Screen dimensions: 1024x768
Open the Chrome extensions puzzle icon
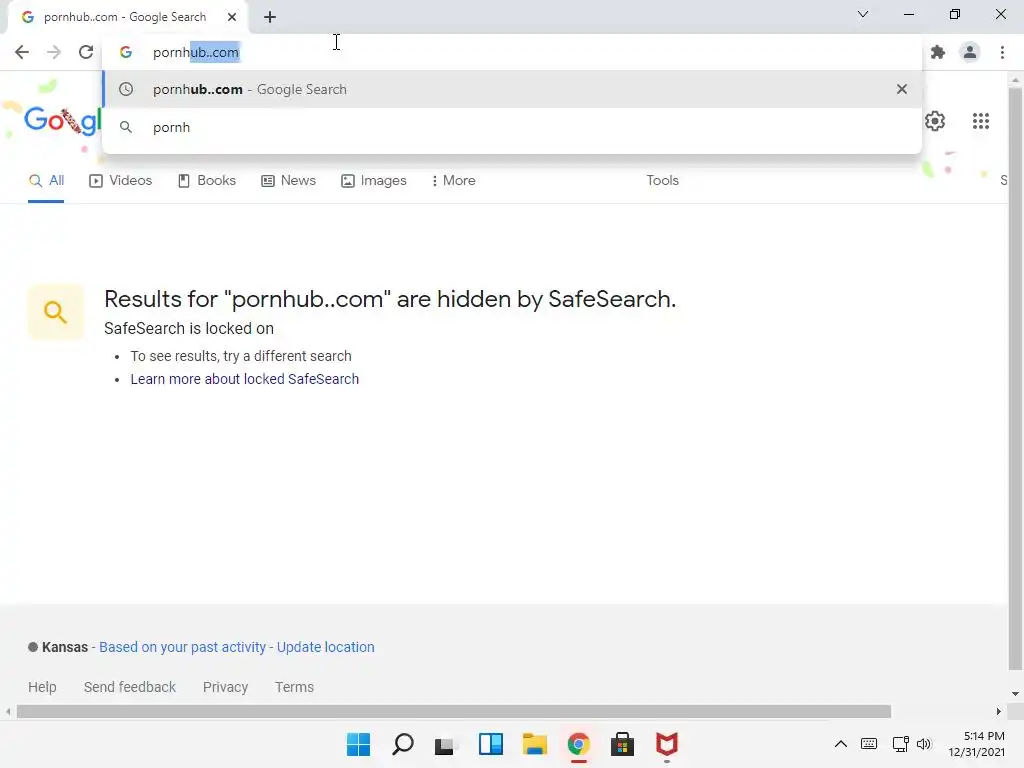pyautogui.click(x=938, y=52)
